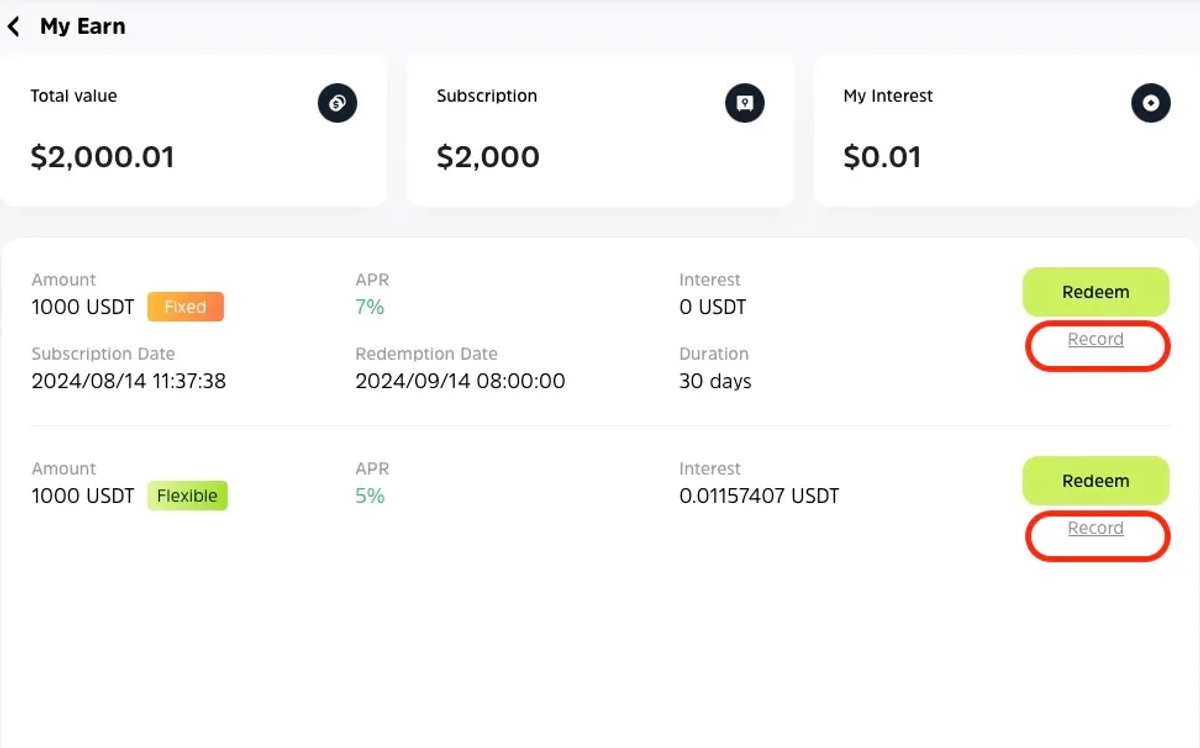Go back using the My Earn arrow
Viewport: 1200px width, 748px height.
13,27
